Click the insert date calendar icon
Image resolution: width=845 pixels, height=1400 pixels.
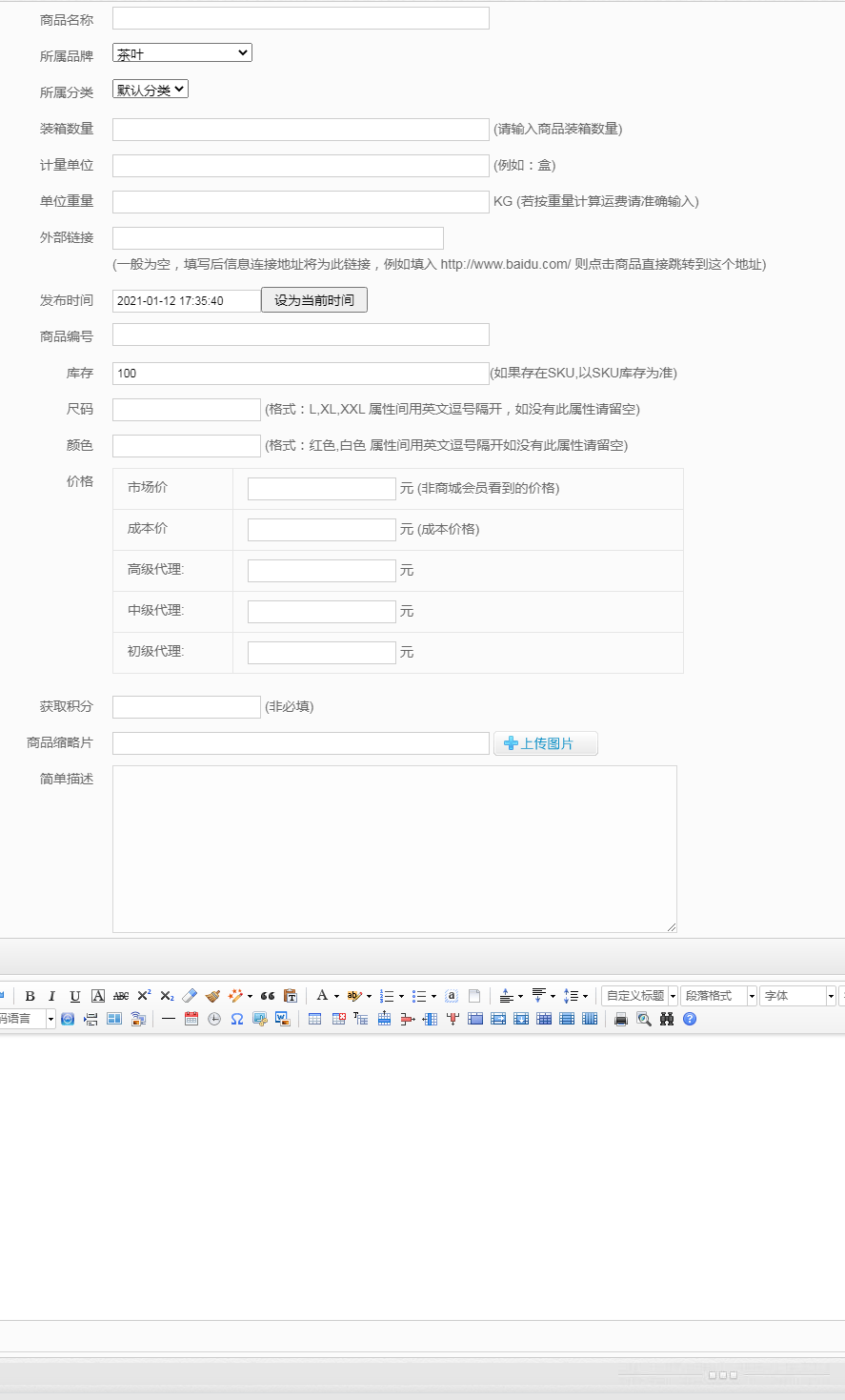pos(191,1019)
